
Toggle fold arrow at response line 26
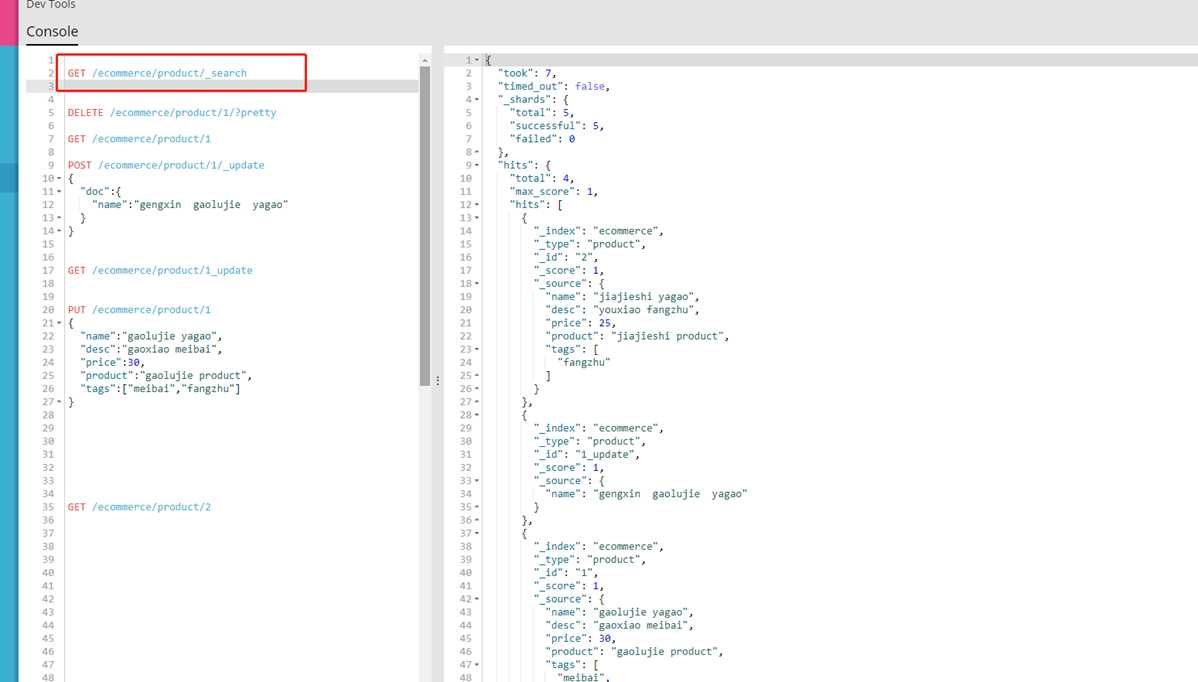[x=478, y=389]
